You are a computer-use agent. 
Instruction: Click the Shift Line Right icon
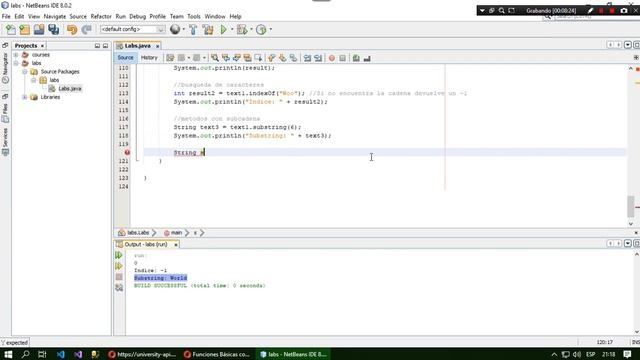click(318, 58)
